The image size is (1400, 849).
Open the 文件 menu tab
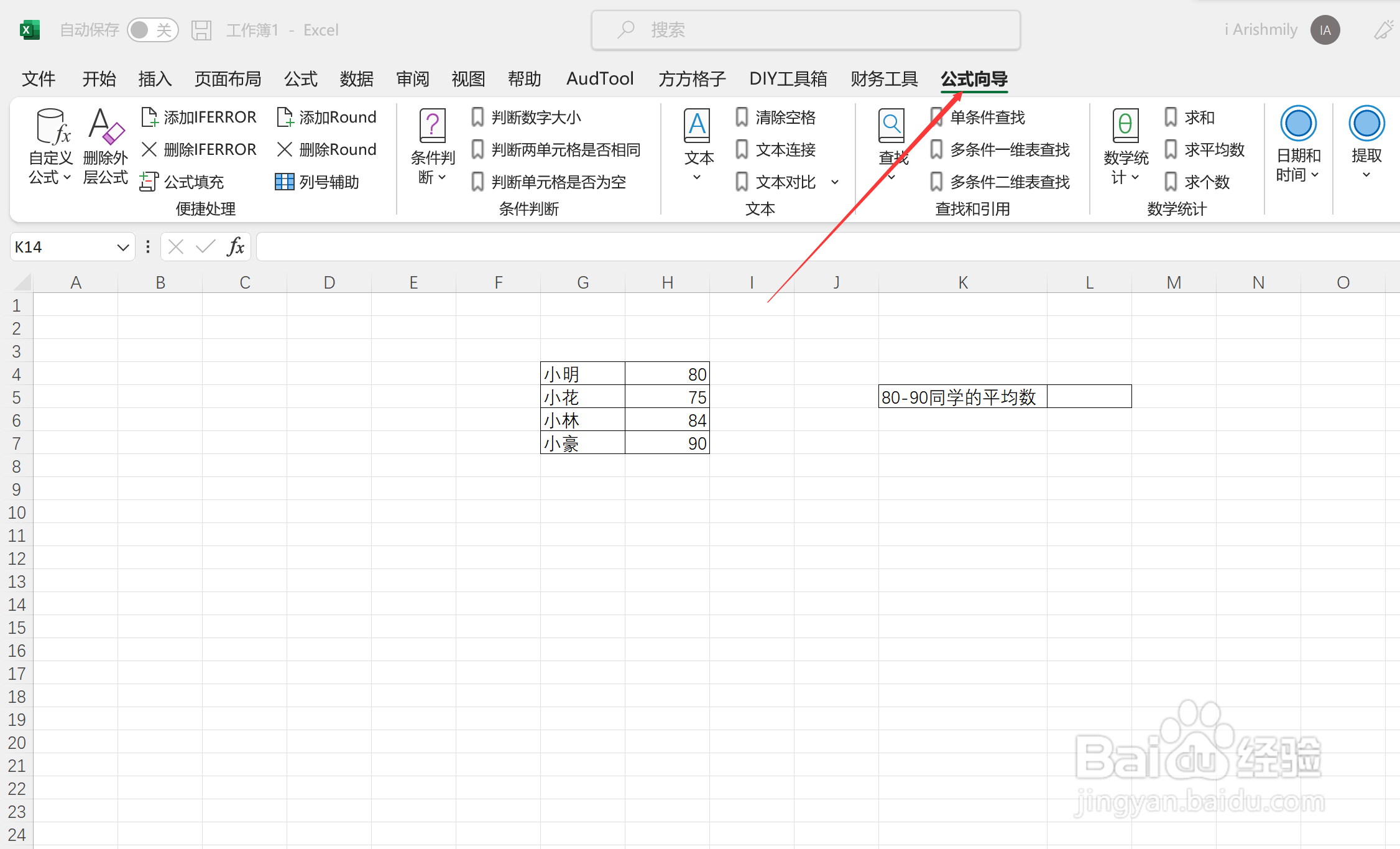(39, 79)
